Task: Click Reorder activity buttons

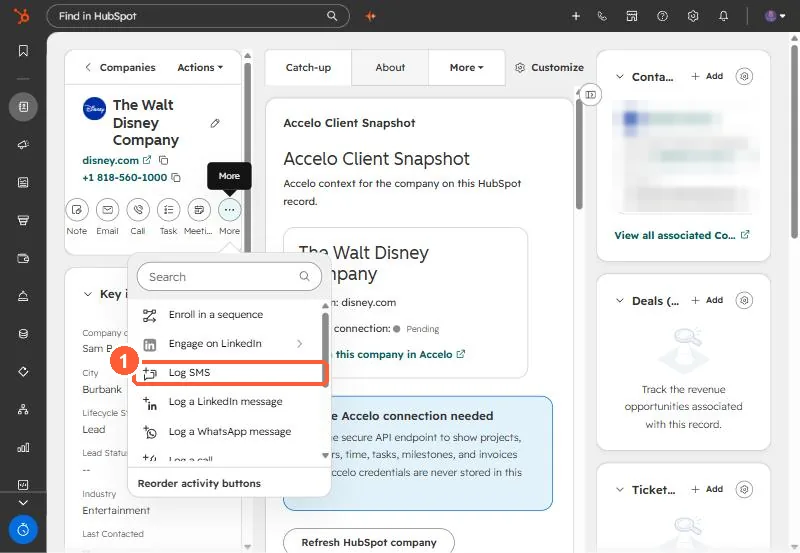Action: pos(199,483)
